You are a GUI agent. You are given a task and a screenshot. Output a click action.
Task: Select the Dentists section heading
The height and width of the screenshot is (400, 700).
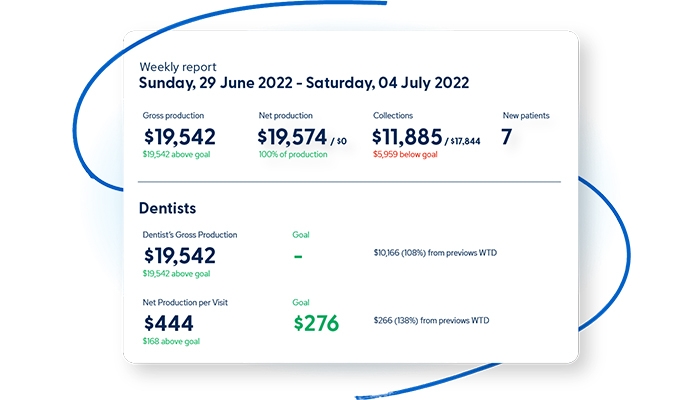(x=167, y=209)
